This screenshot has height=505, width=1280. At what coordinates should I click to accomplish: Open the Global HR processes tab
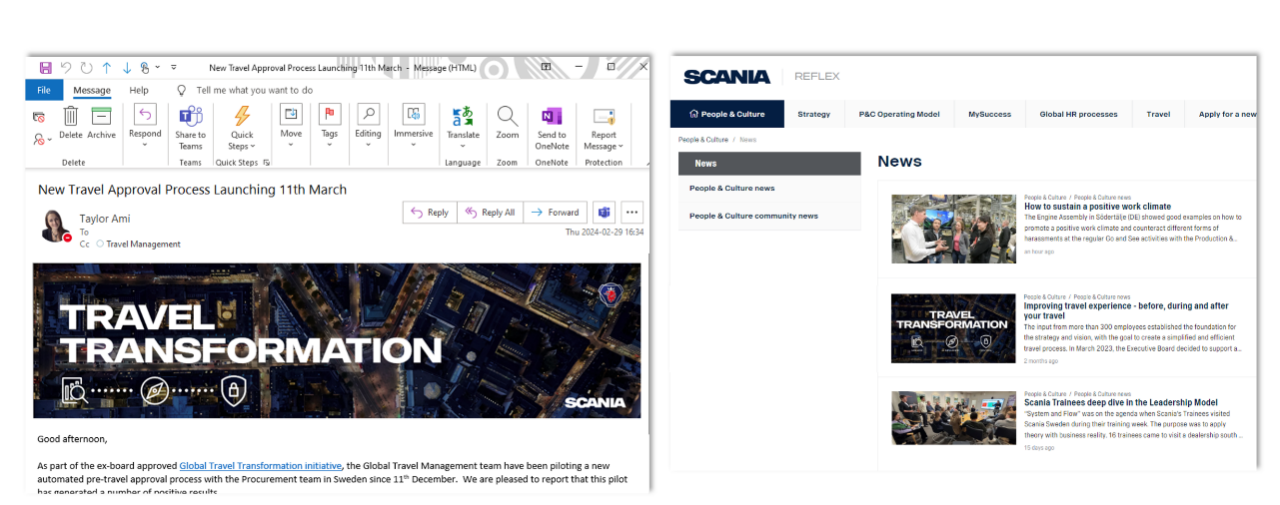[1078, 114]
